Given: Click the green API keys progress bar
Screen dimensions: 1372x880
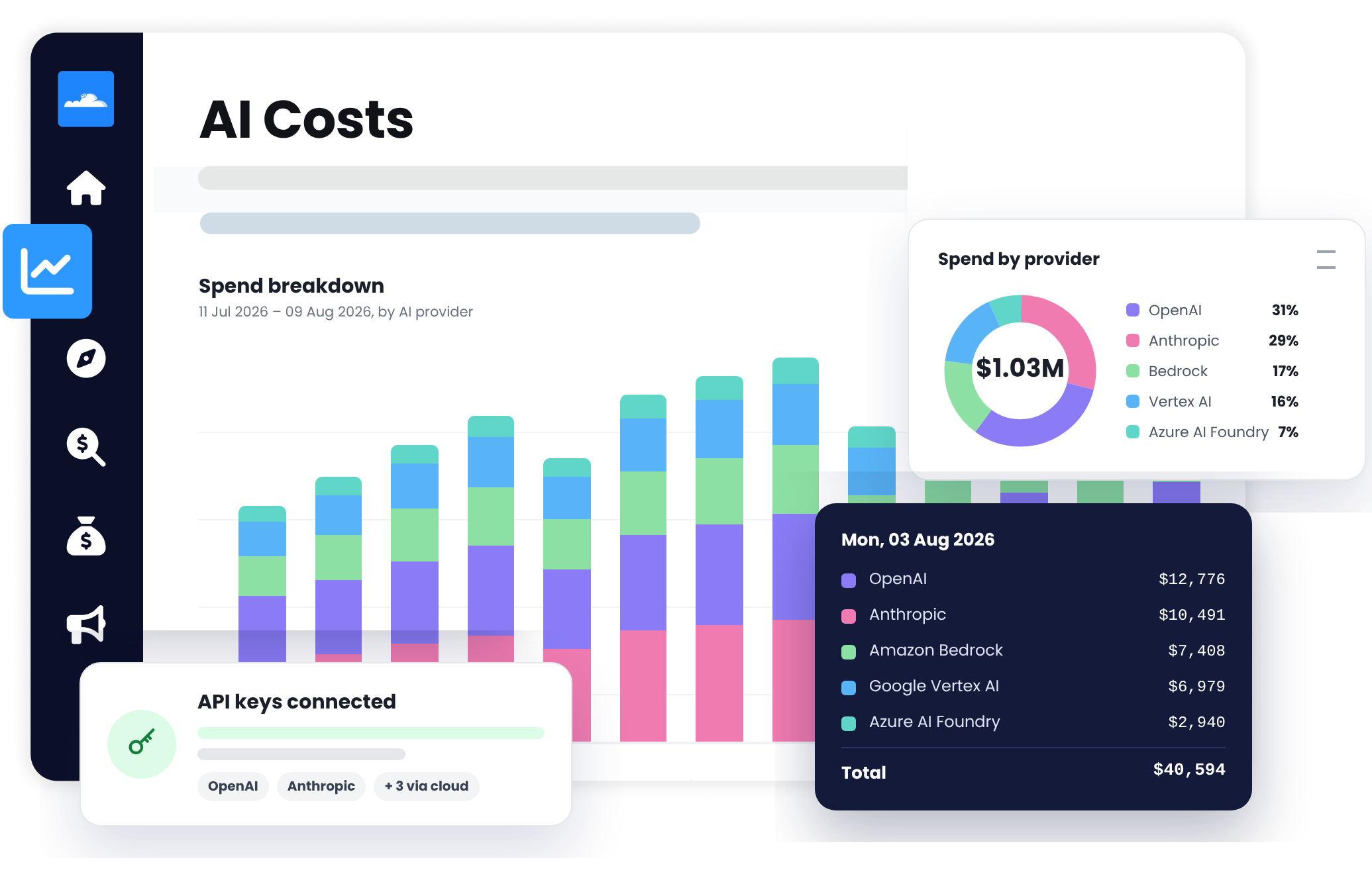Looking at the screenshot, I should 371,733.
